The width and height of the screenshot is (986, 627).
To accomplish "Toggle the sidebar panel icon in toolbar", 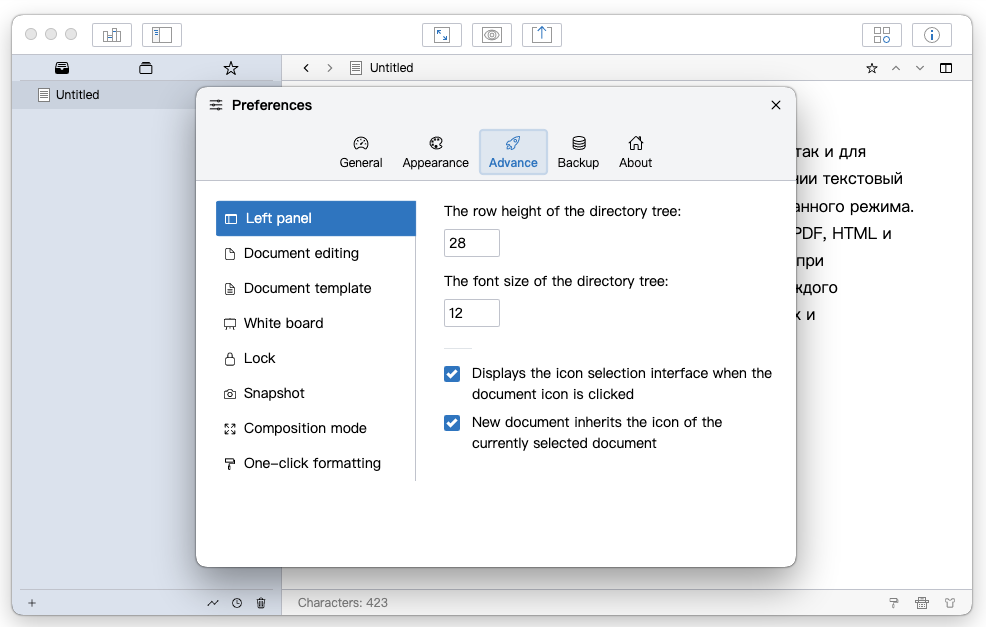I will (161, 35).
